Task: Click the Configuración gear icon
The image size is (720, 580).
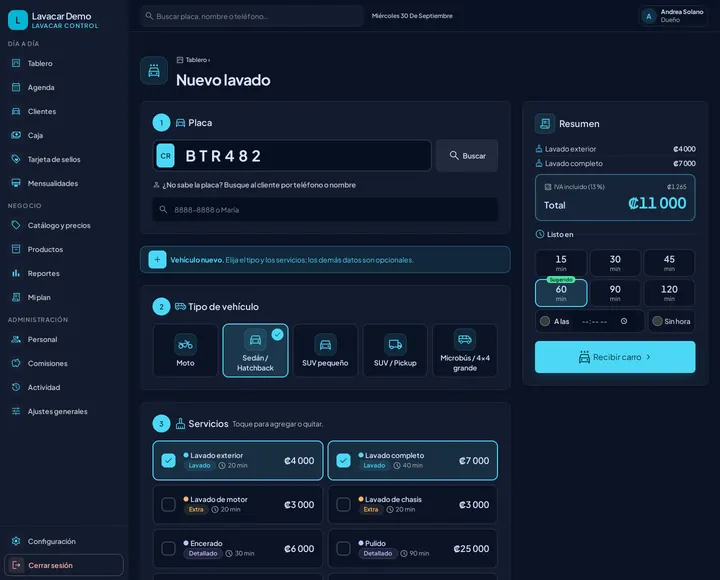Action: pyautogui.click(x=16, y=541)
